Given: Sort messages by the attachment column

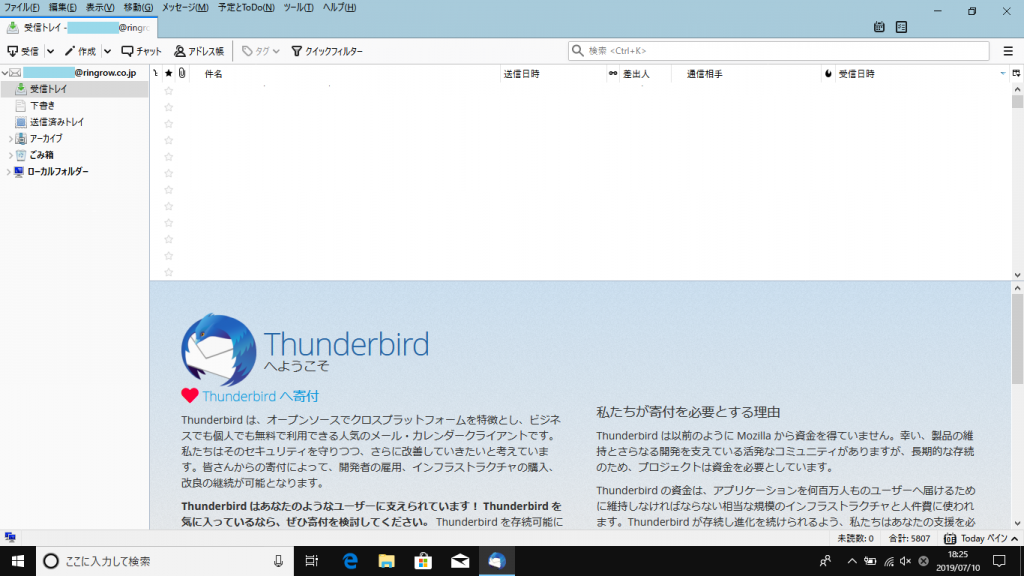Looking at the screenshot, I should (x=181, y=72).
